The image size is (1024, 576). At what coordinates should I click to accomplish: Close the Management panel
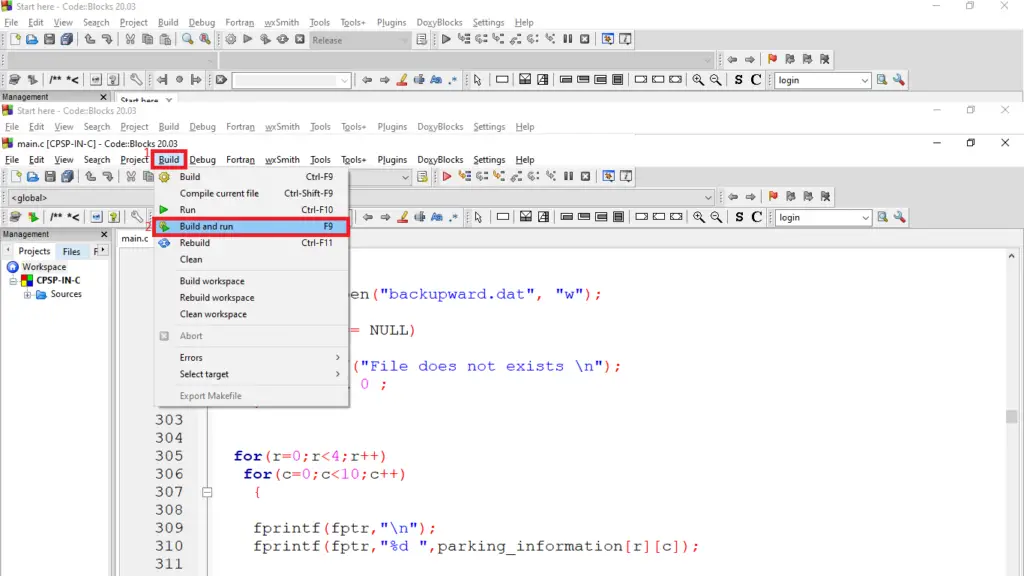click(x=104, y=234)
